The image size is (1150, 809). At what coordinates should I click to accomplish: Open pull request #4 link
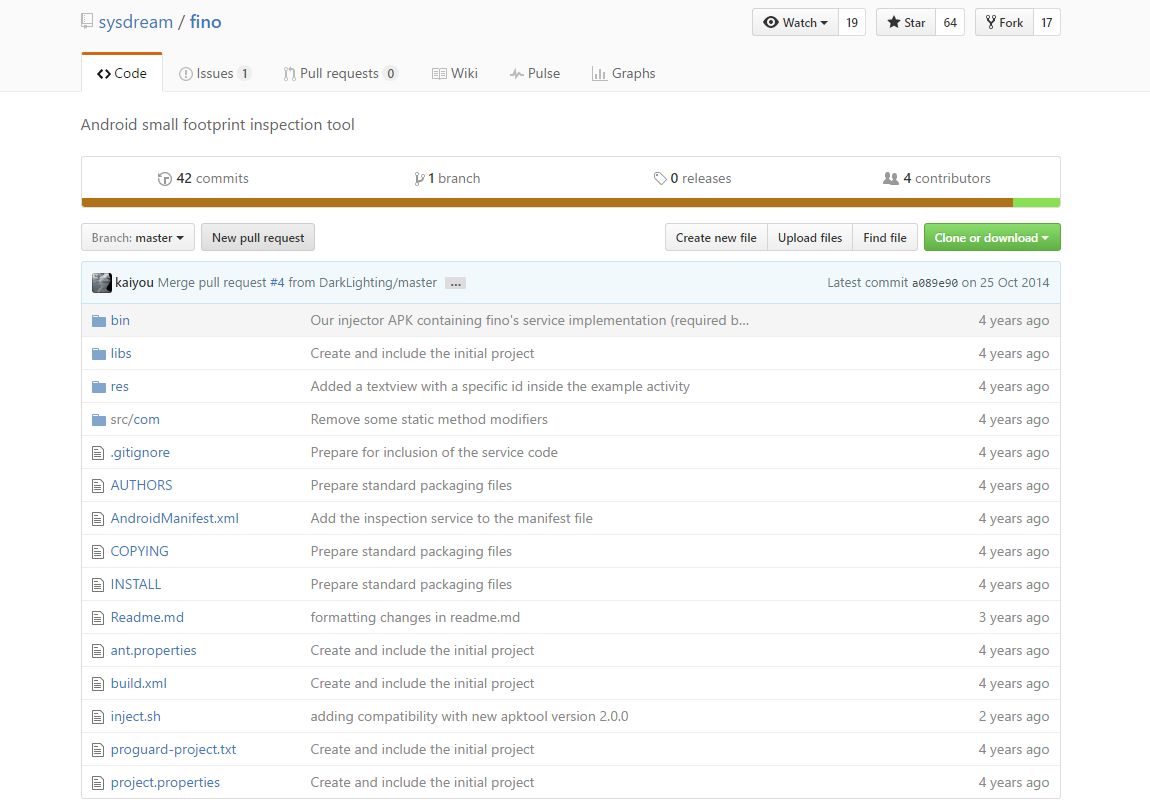pos(276,282)
